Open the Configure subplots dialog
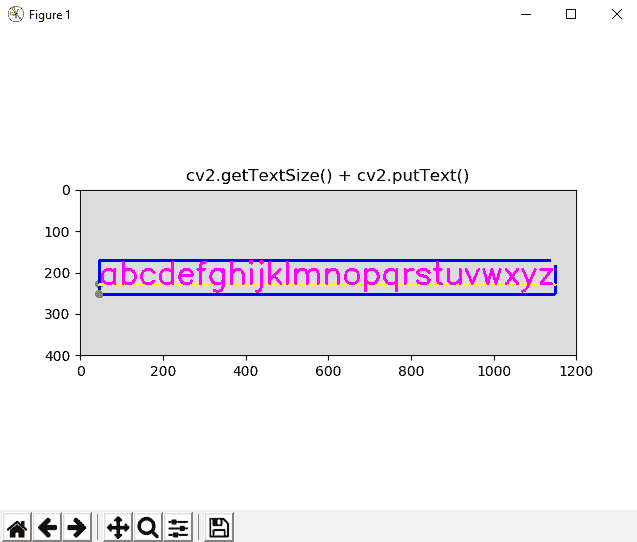The image size is (637, 542). pyautogui.click(x=178, y=527)
